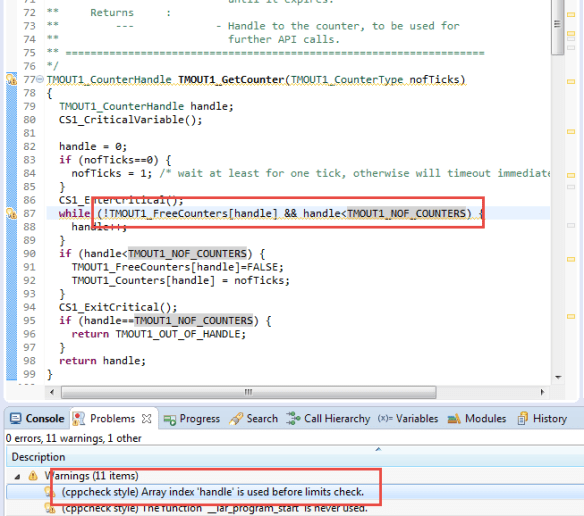Click the Modules tab icon
The width and height of the screenshot is (584, 516).
[454, 419]
